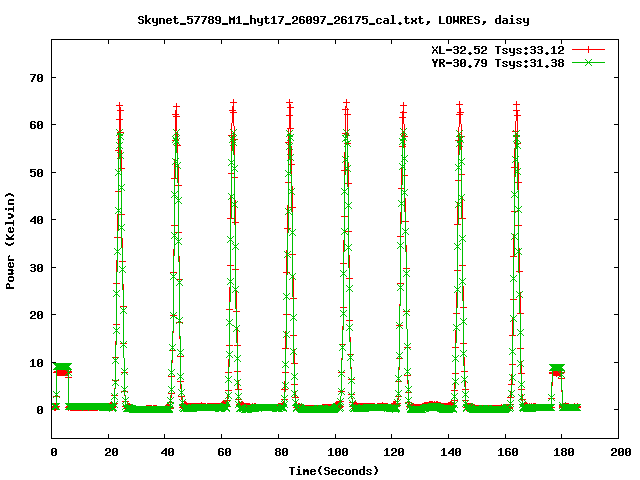Click the 0 tick label on Power axis
This screenshot has height=480, width=640.
[40, 410]
